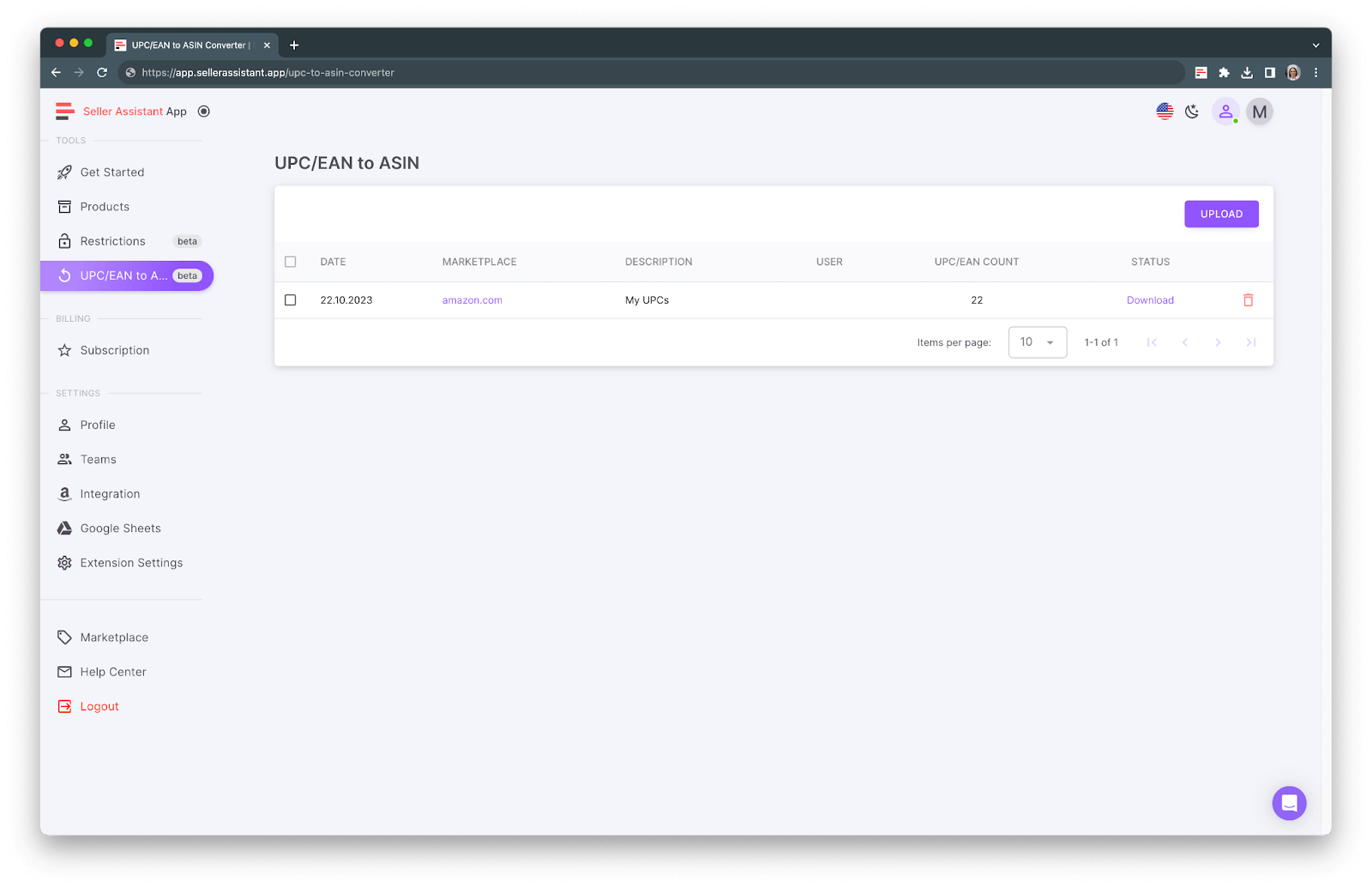Open the intercom chat bubble
Screen dimensions: 1372x888
pos(1289,803)
